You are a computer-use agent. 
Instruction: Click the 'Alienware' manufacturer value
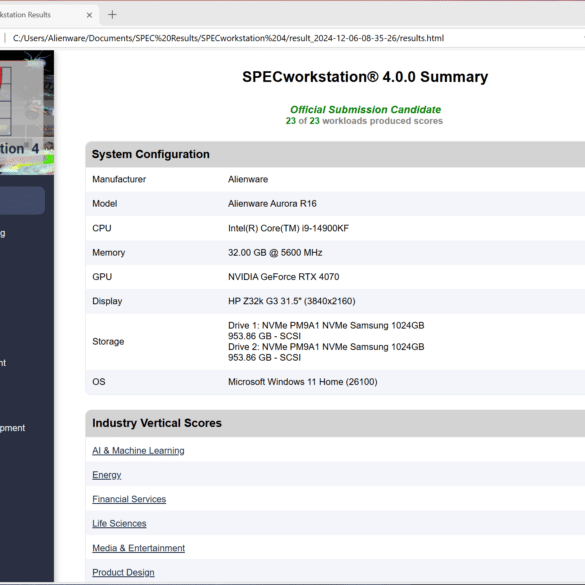click(248, 179)
